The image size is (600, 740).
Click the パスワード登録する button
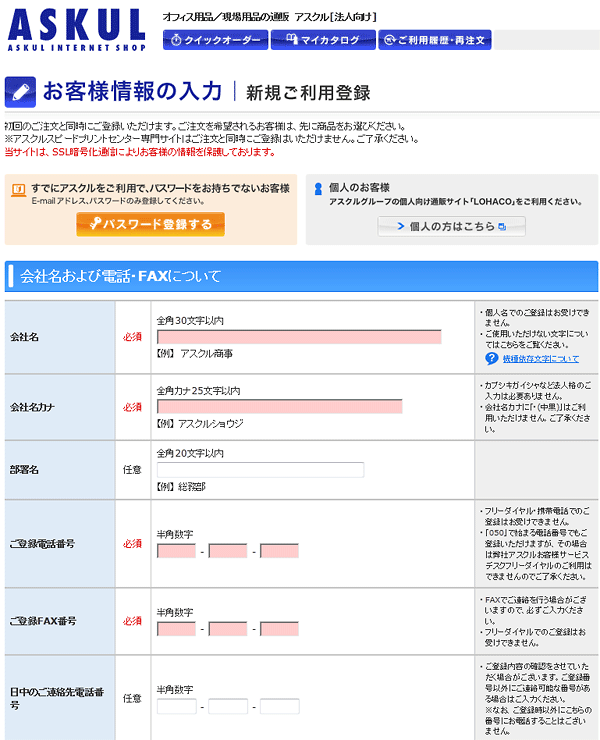pyautogui.click(x=151, y=224)
